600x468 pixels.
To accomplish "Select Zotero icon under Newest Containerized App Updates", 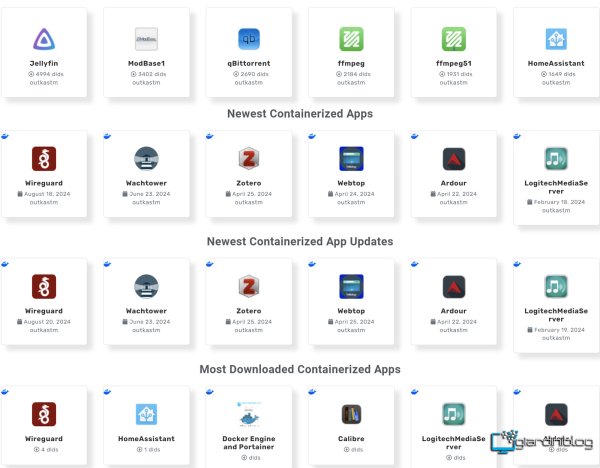I will 249,287.
